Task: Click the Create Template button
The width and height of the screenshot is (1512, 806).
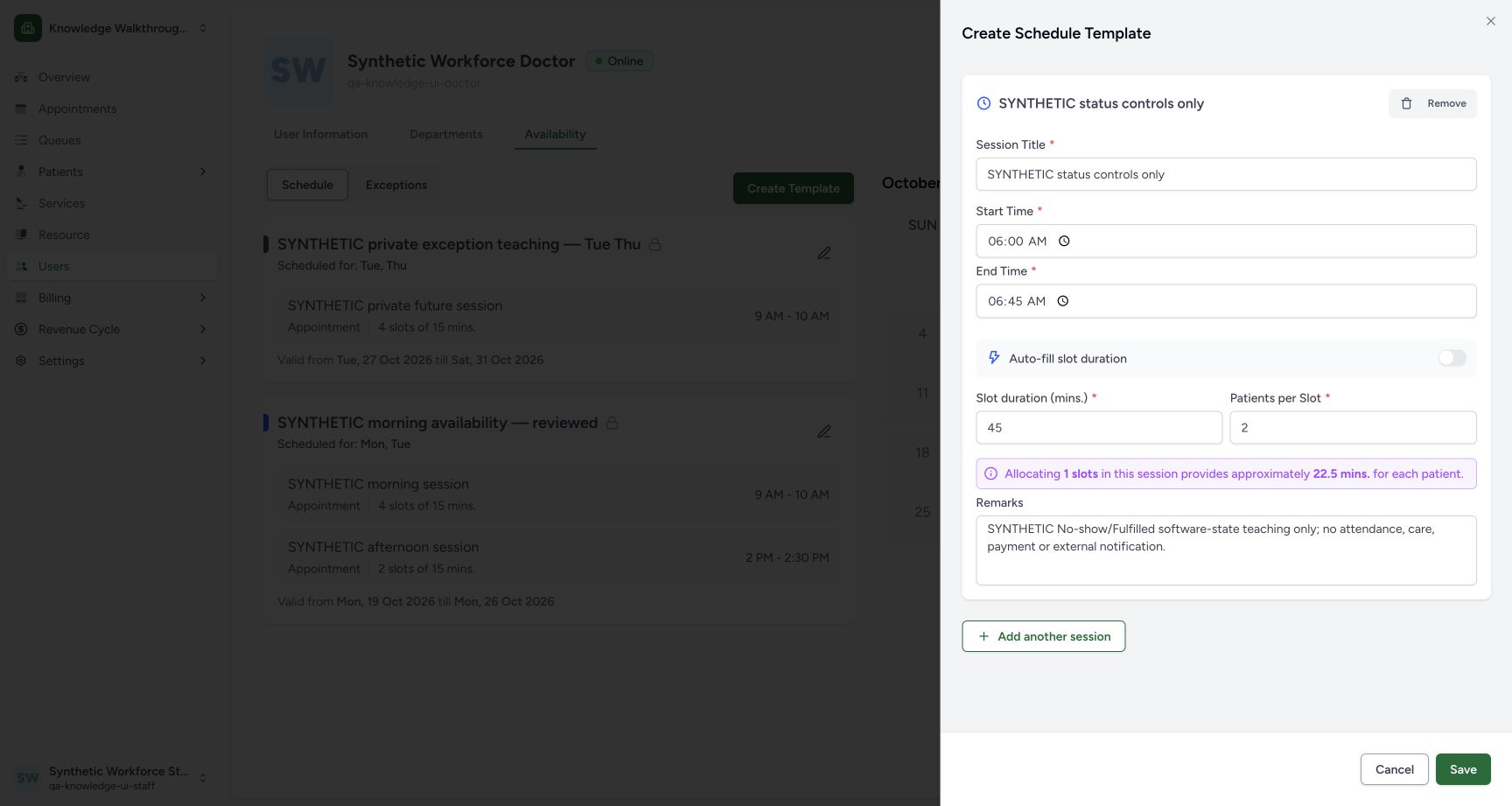Action: [794, 188]
